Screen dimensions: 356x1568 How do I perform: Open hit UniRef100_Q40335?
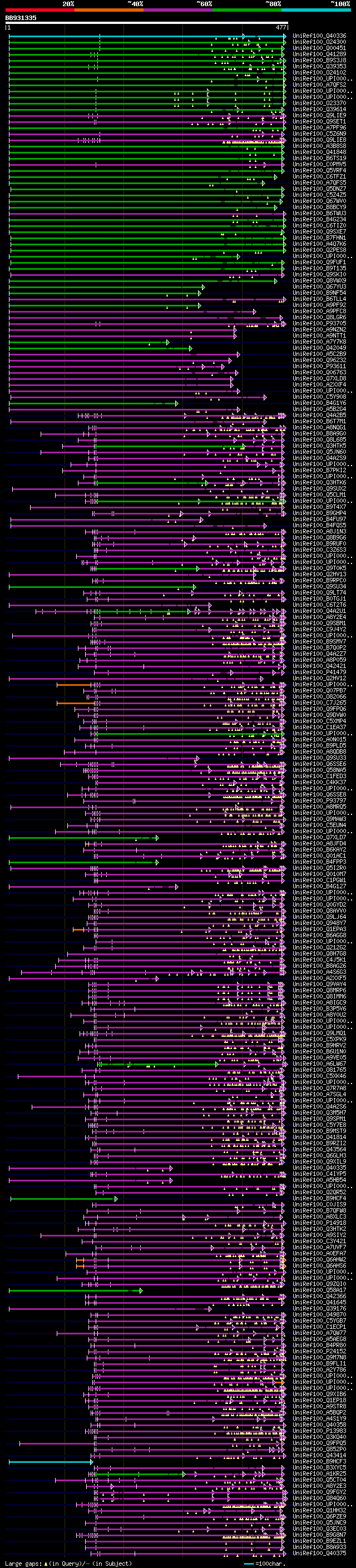pyautogui.click(x=319, y=1168)
